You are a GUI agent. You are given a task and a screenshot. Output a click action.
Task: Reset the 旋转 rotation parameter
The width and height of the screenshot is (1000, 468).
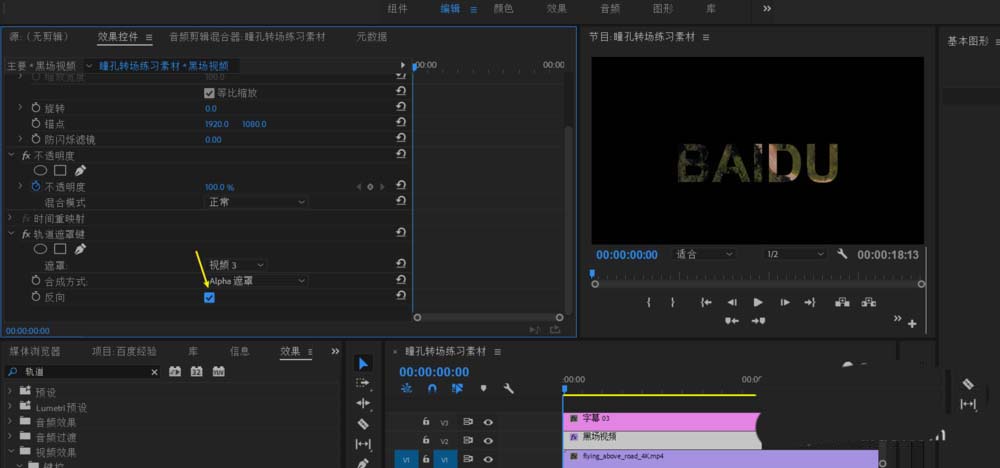point(401,108)
